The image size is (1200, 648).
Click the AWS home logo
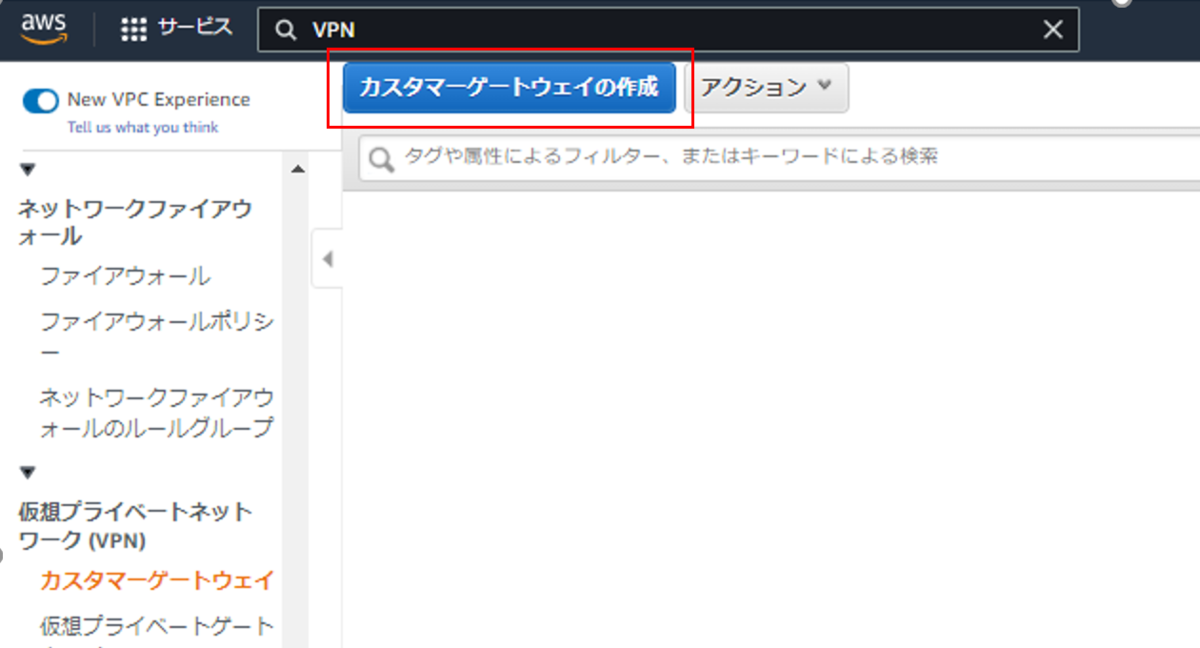click(x=42, y=28)
